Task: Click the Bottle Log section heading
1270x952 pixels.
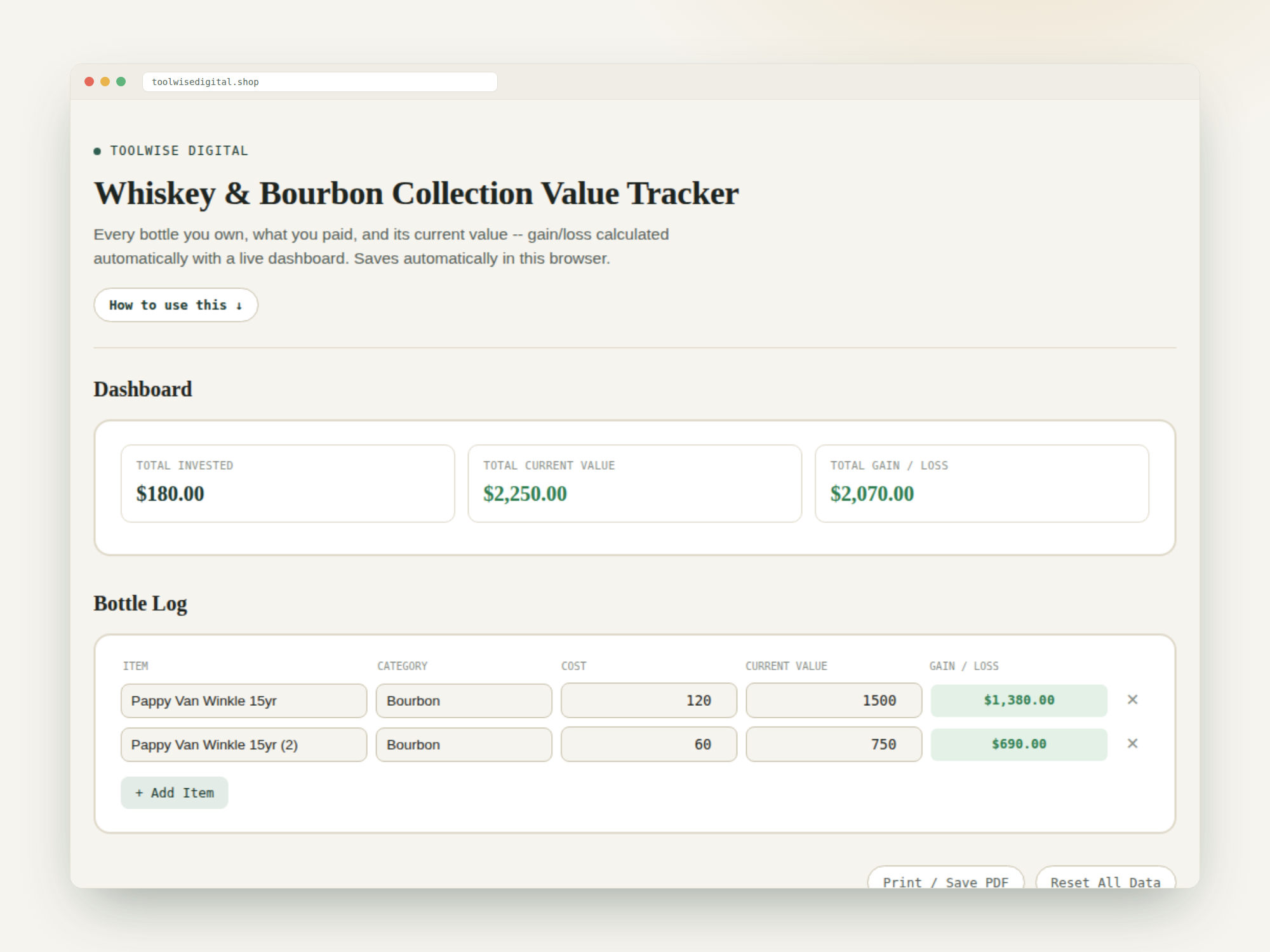Action: [x=140, y=604]
